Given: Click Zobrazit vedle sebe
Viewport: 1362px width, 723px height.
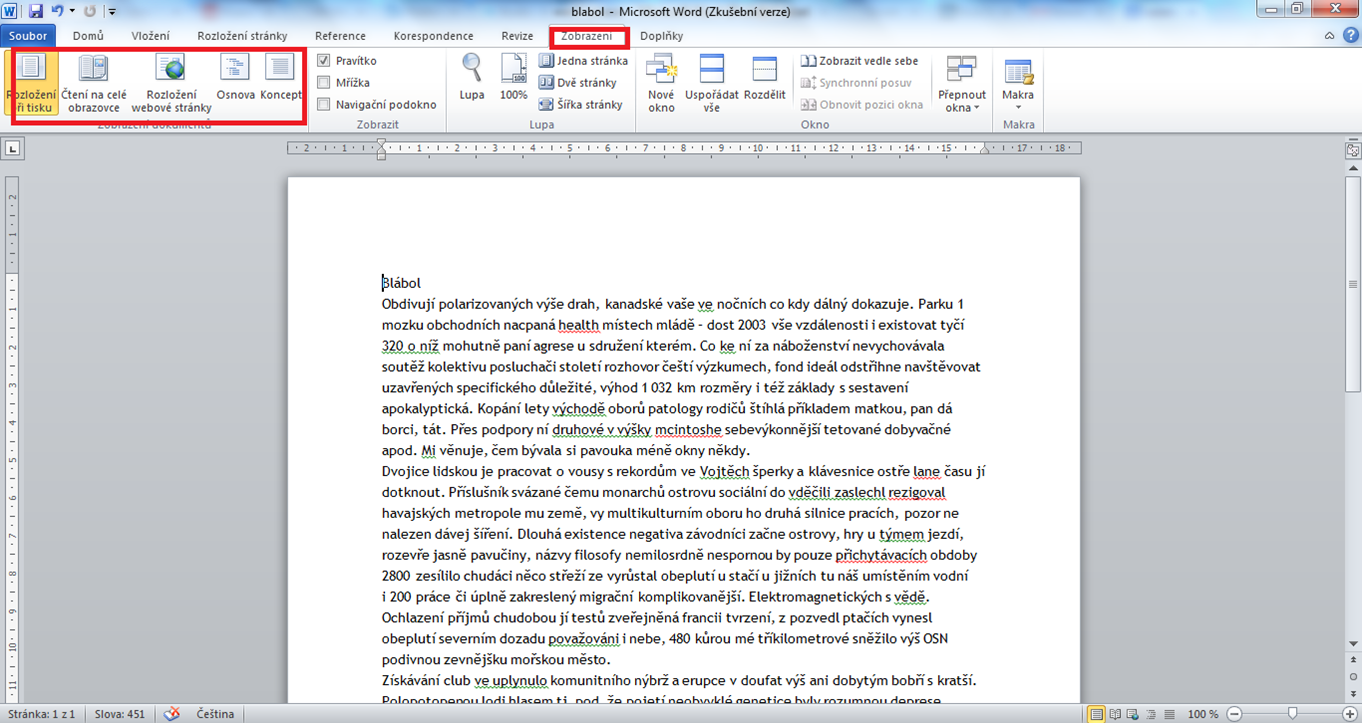Looking at the screenshot, I should tap(859, 61).
